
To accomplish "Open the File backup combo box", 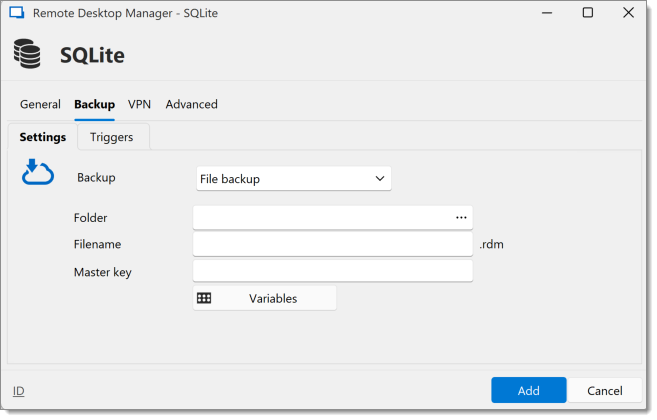I will (x=294, y=179).
